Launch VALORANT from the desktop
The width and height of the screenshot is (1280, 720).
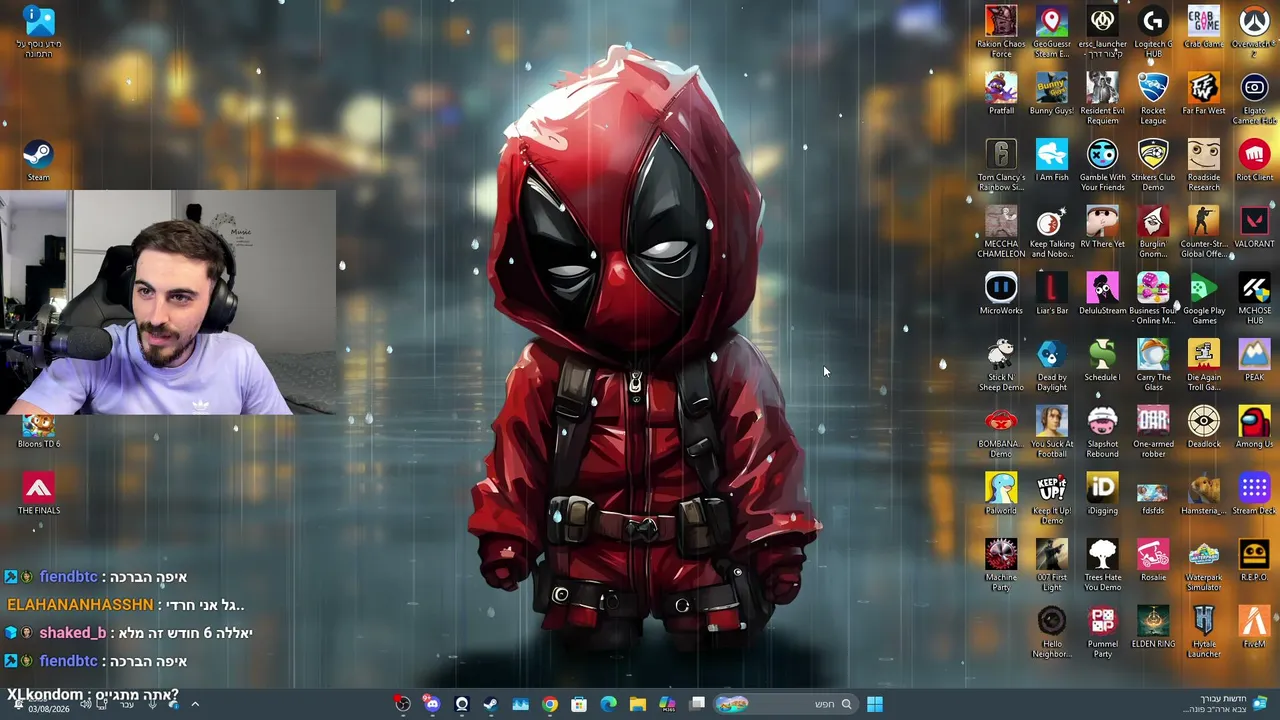[1254, 227]
